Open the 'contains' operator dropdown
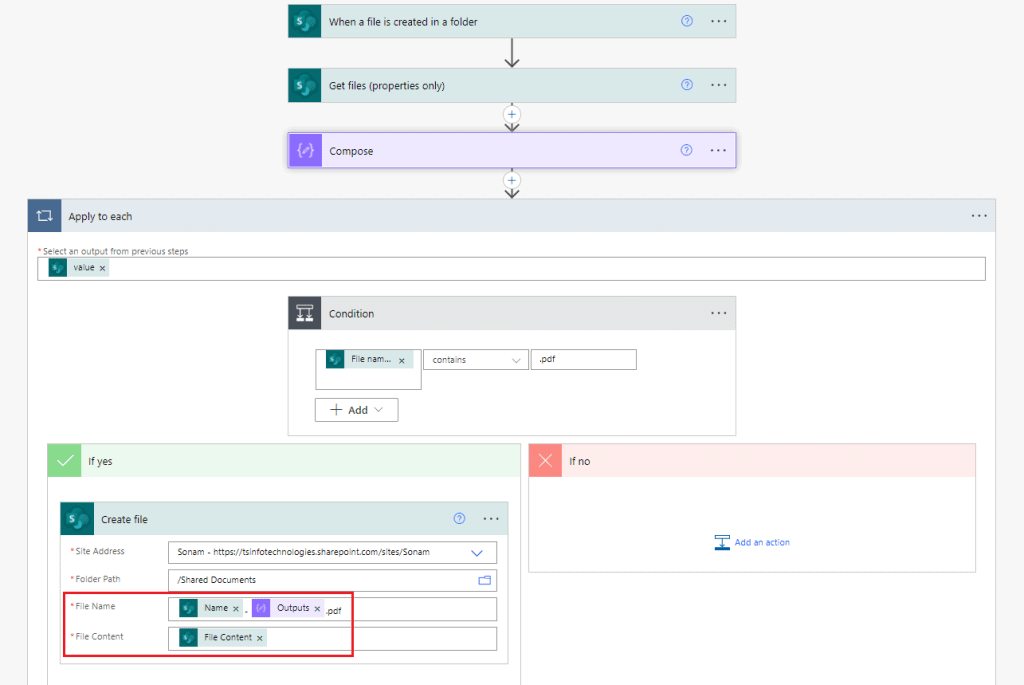Viewport: 1024px width, 685px height. (x=475, y=360)
